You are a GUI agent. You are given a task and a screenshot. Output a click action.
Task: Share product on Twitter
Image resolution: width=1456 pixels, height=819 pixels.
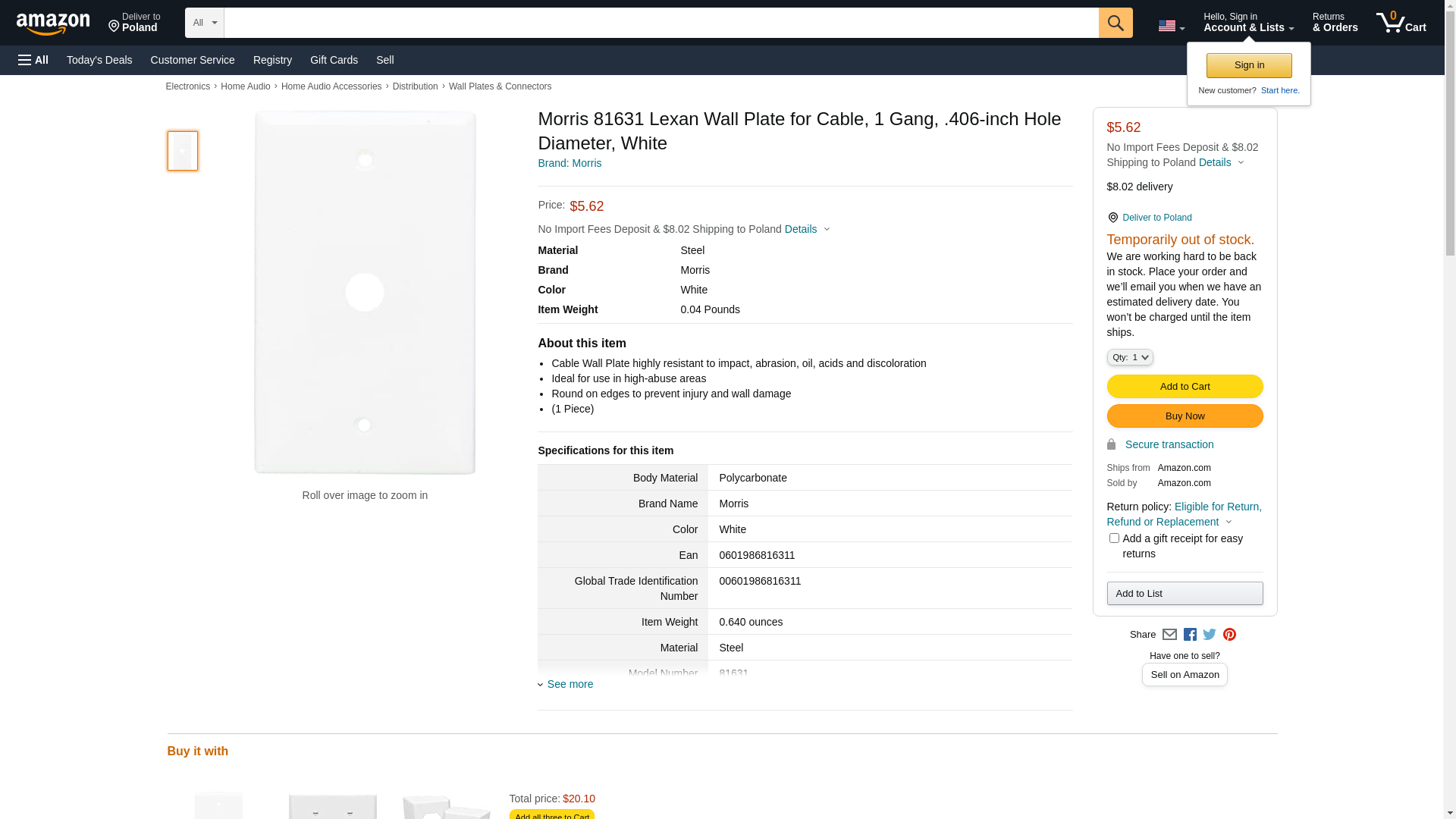pos(1210,635)
